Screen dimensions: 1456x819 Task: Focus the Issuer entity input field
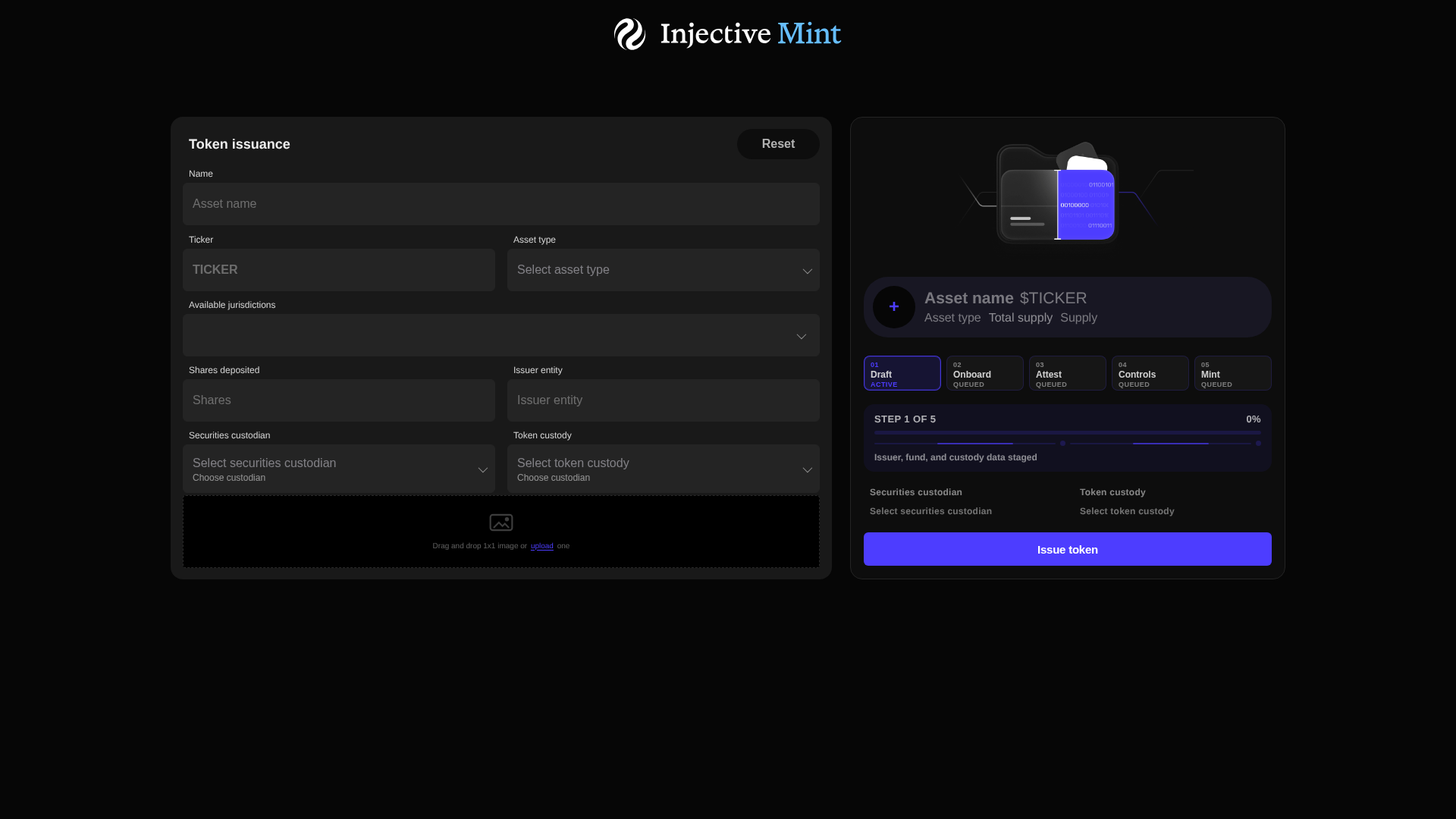[664, 400]
